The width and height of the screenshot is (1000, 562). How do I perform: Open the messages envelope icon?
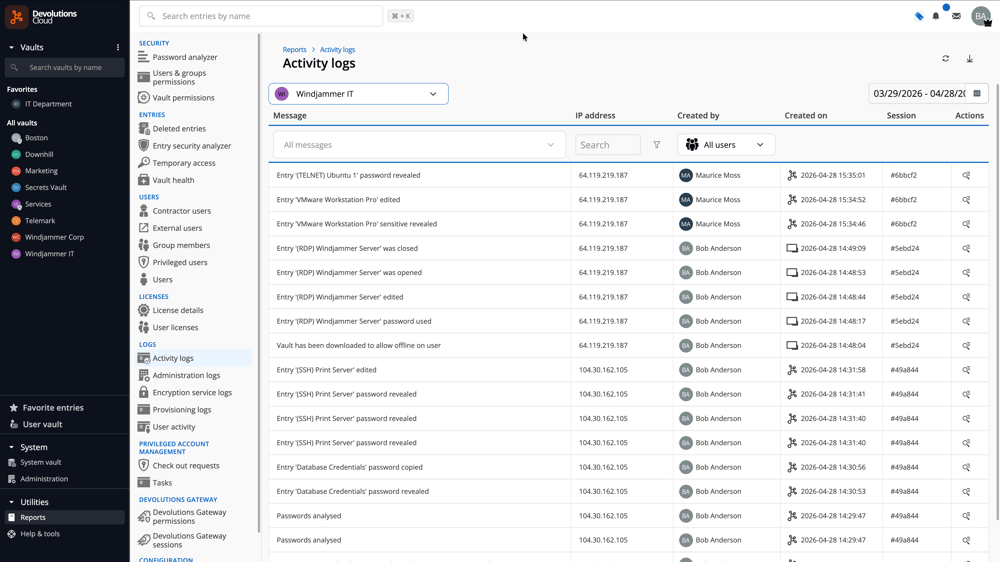coord(956,16)
